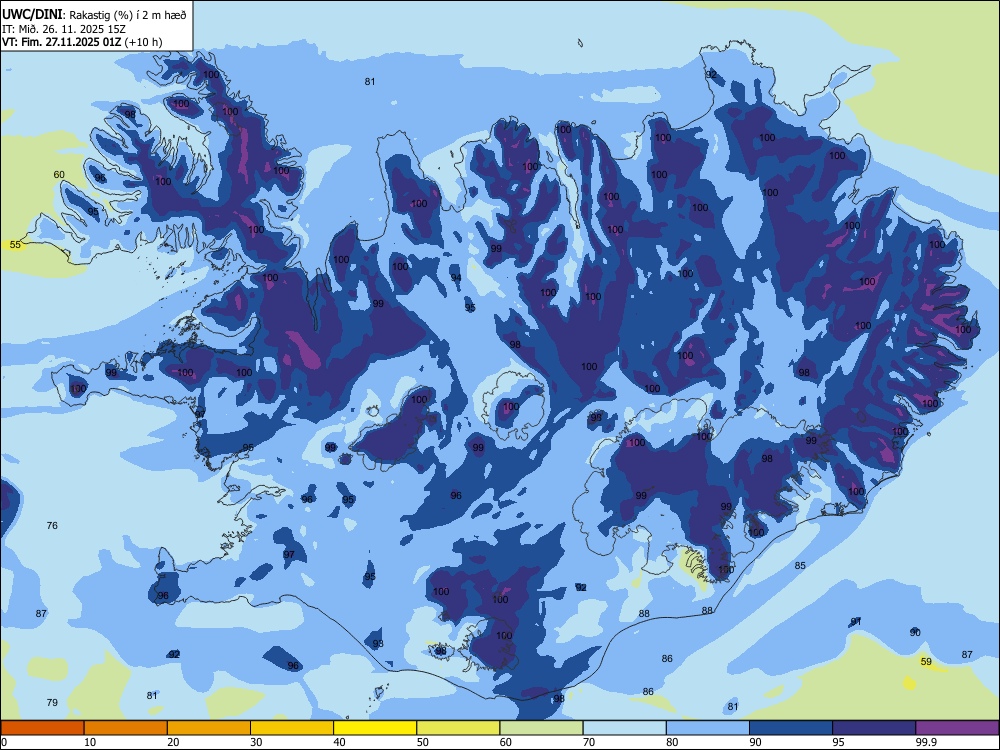Click the 0–10 dark orange legend swatch
The height and width of the screenshot is (750, 1000).
click(x=42, y=728)
